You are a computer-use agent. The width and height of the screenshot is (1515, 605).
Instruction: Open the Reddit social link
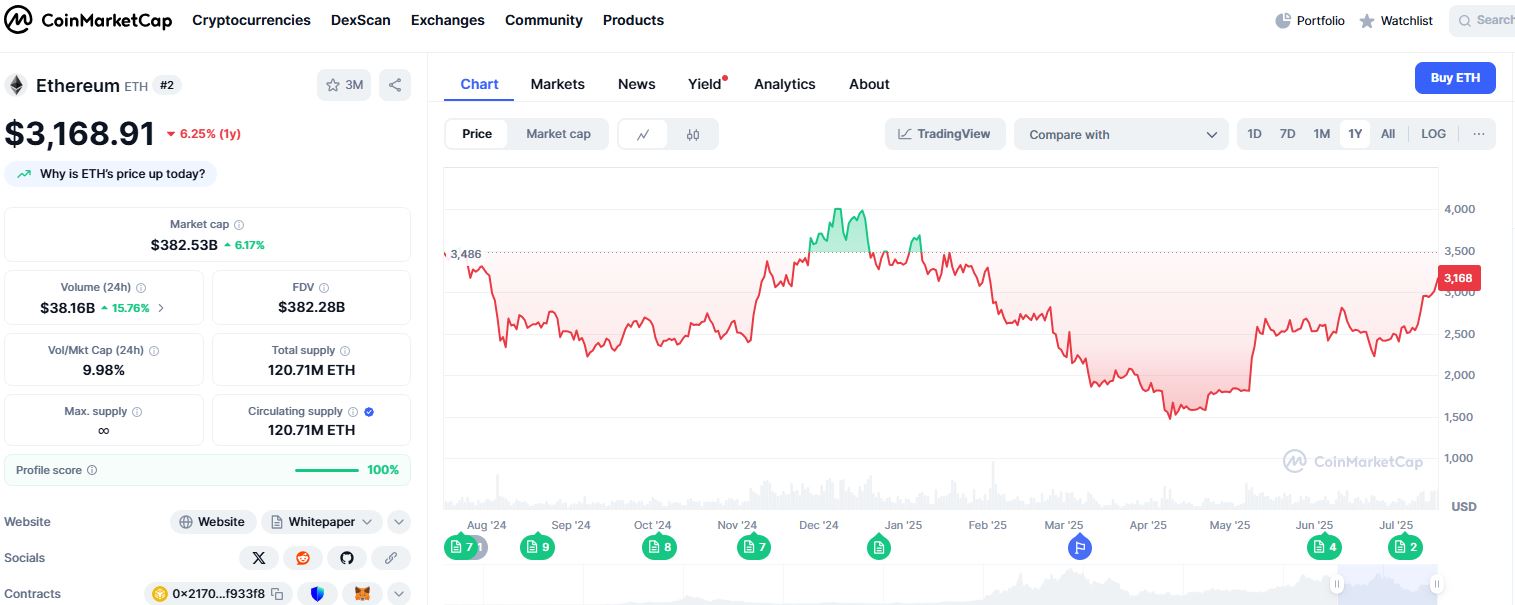[x=303, y=558]
